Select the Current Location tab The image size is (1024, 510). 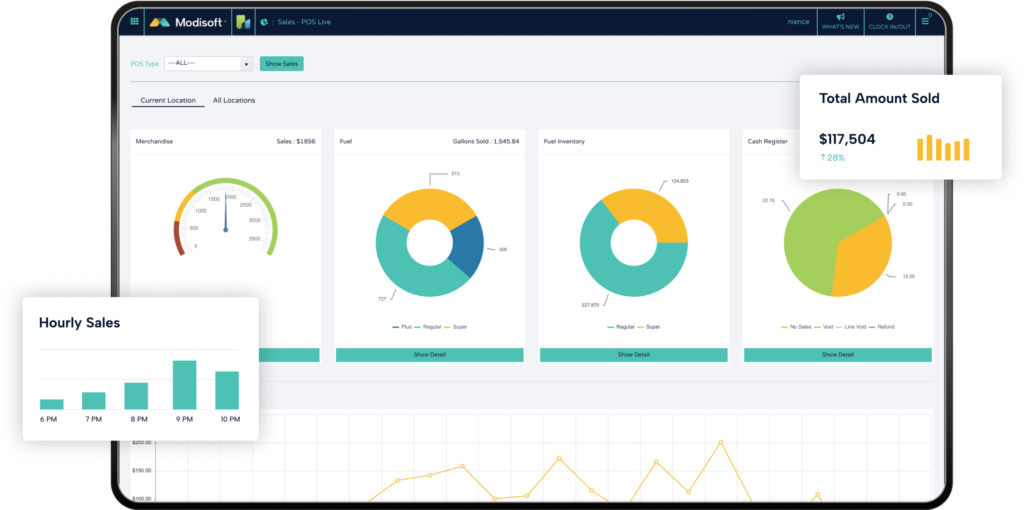pyautogui.click(x=168, y=100)
